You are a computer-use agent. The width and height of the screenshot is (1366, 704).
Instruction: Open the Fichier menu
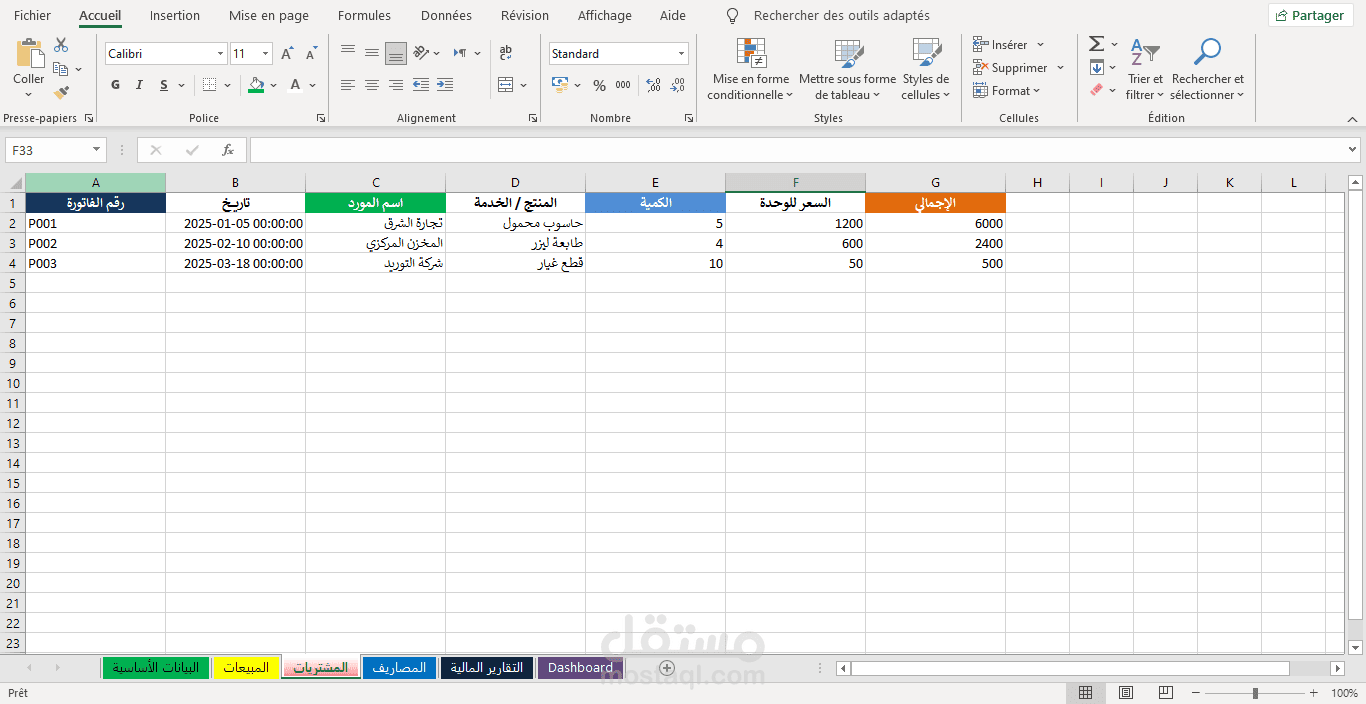[x=32, y=16]
